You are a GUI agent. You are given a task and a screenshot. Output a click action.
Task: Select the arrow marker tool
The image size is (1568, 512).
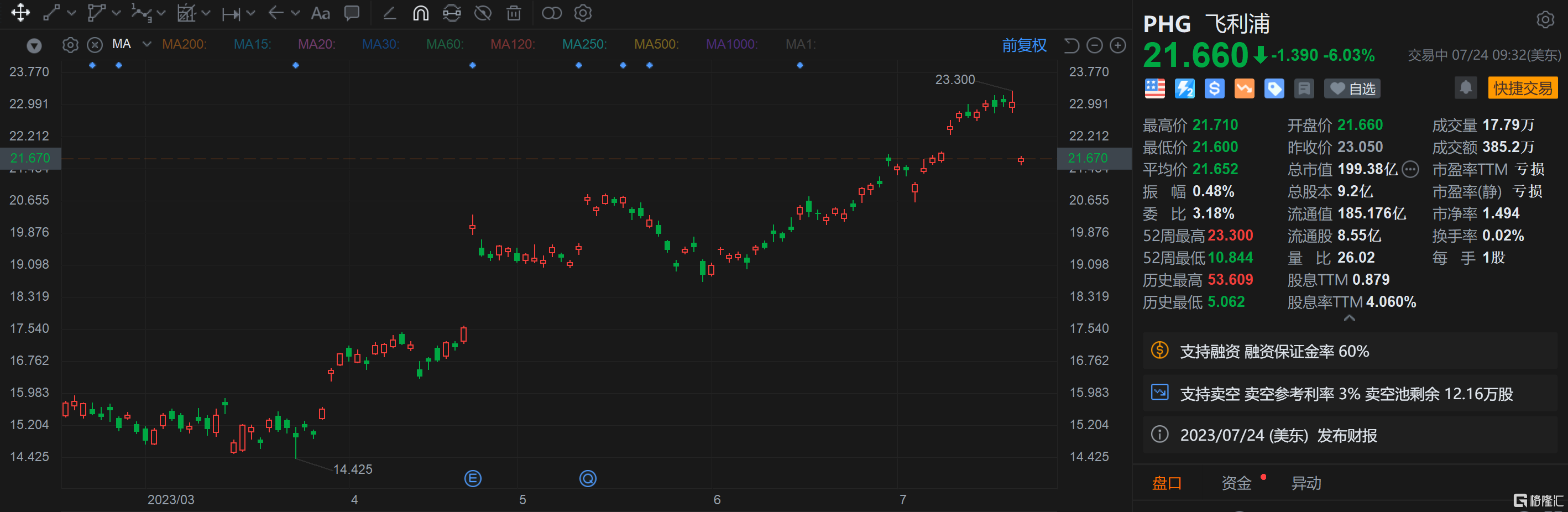point(276,13)
